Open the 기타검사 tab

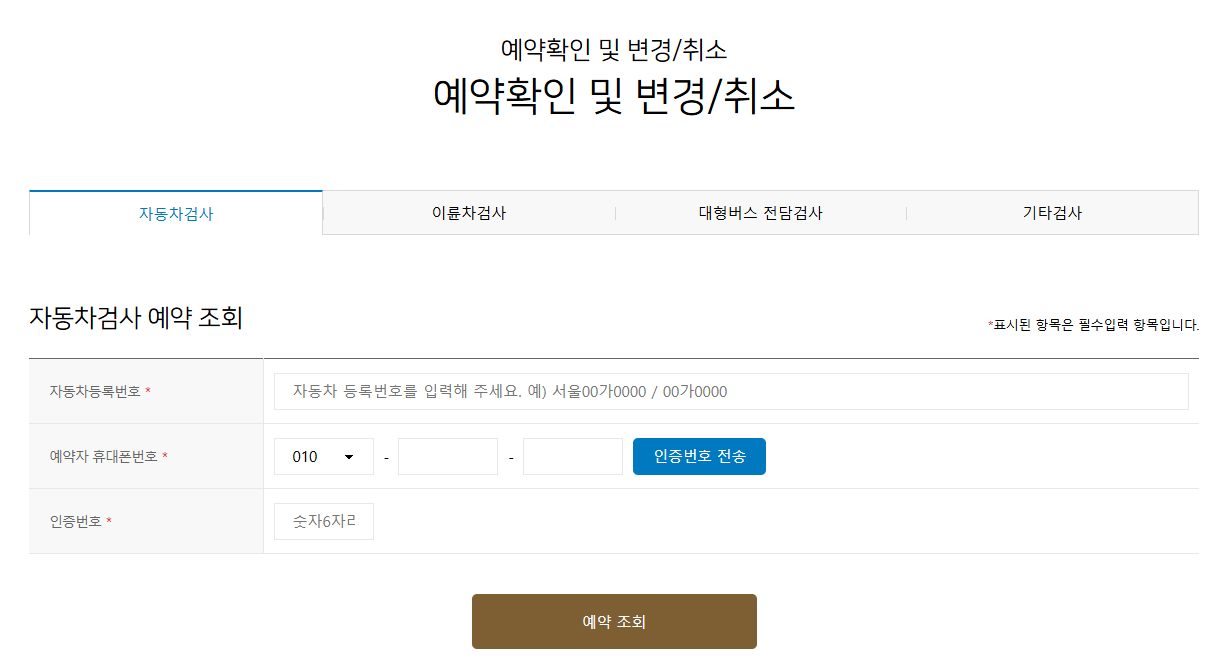click(1053, 212)
